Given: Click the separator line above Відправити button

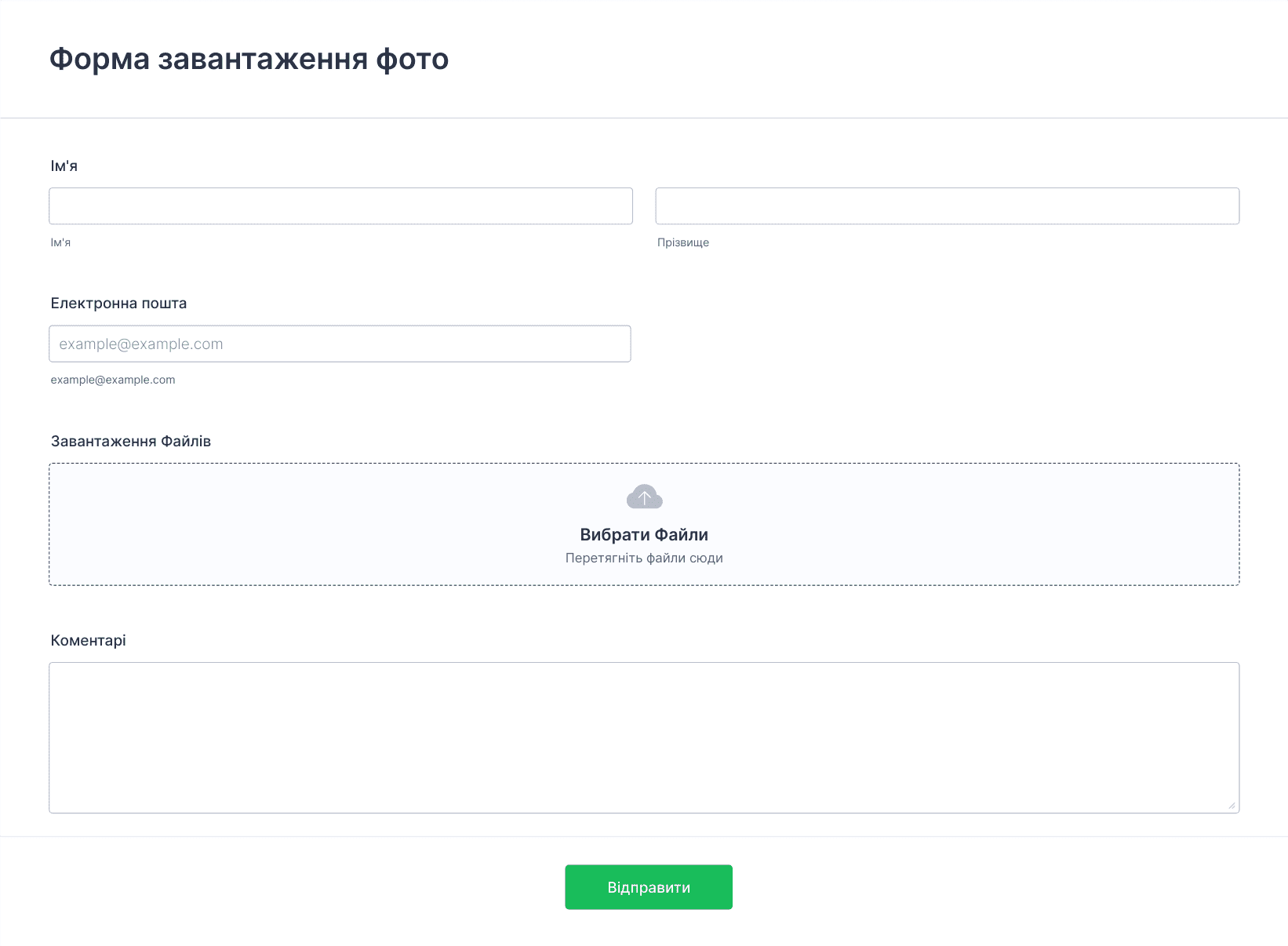Looking at the screenshot, I should [x=643, y=837].
